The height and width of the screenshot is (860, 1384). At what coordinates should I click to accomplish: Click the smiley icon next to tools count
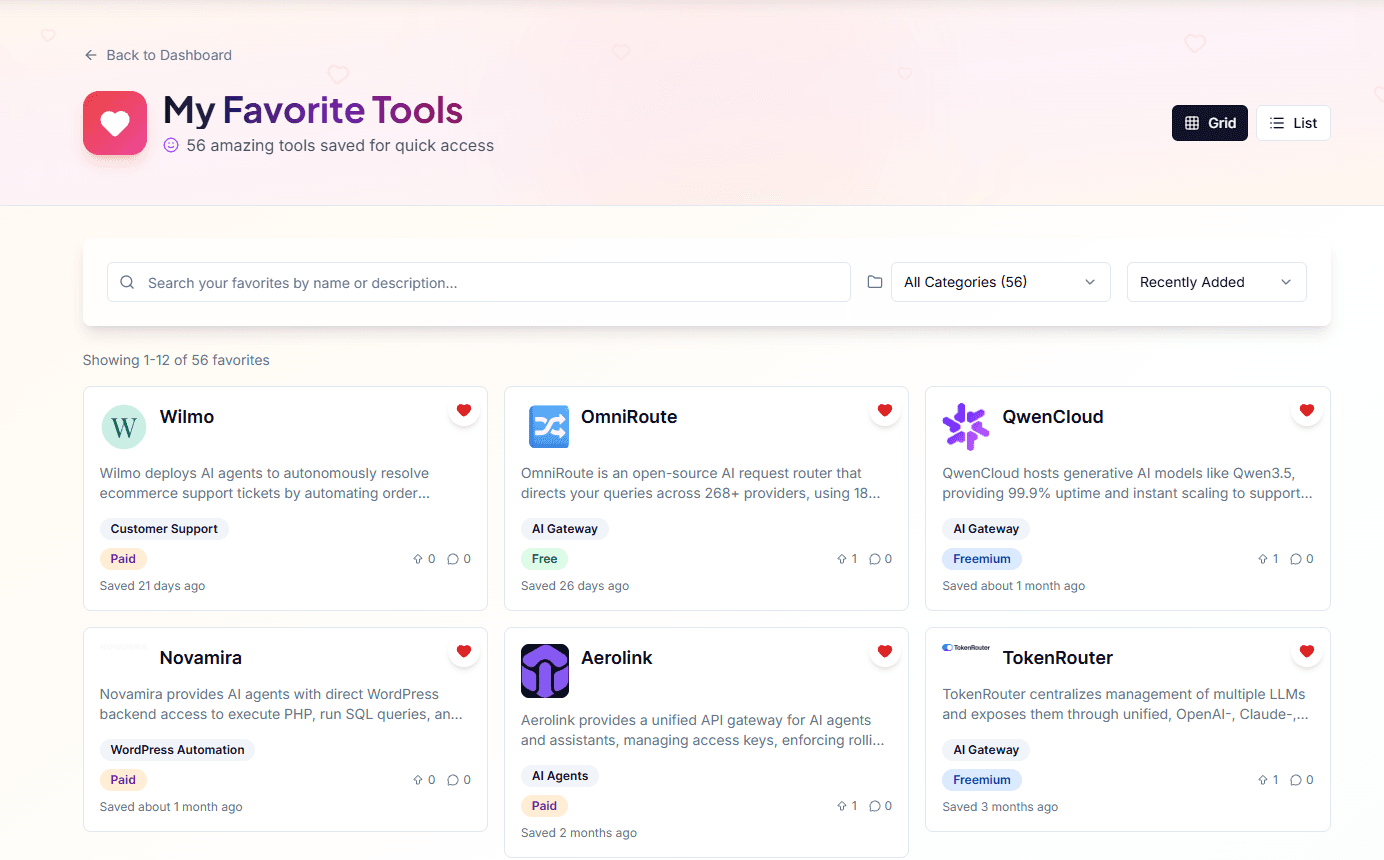click(x=171, y=145)
